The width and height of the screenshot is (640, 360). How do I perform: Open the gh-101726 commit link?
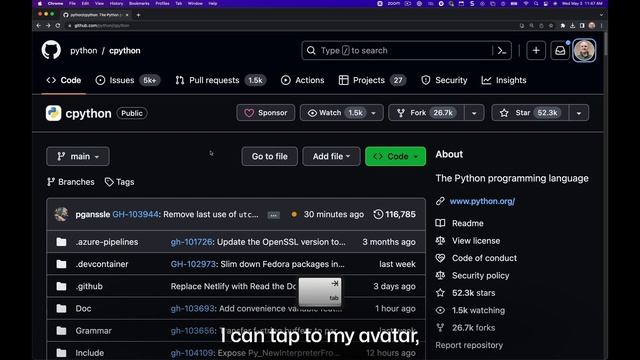point(191,242)
